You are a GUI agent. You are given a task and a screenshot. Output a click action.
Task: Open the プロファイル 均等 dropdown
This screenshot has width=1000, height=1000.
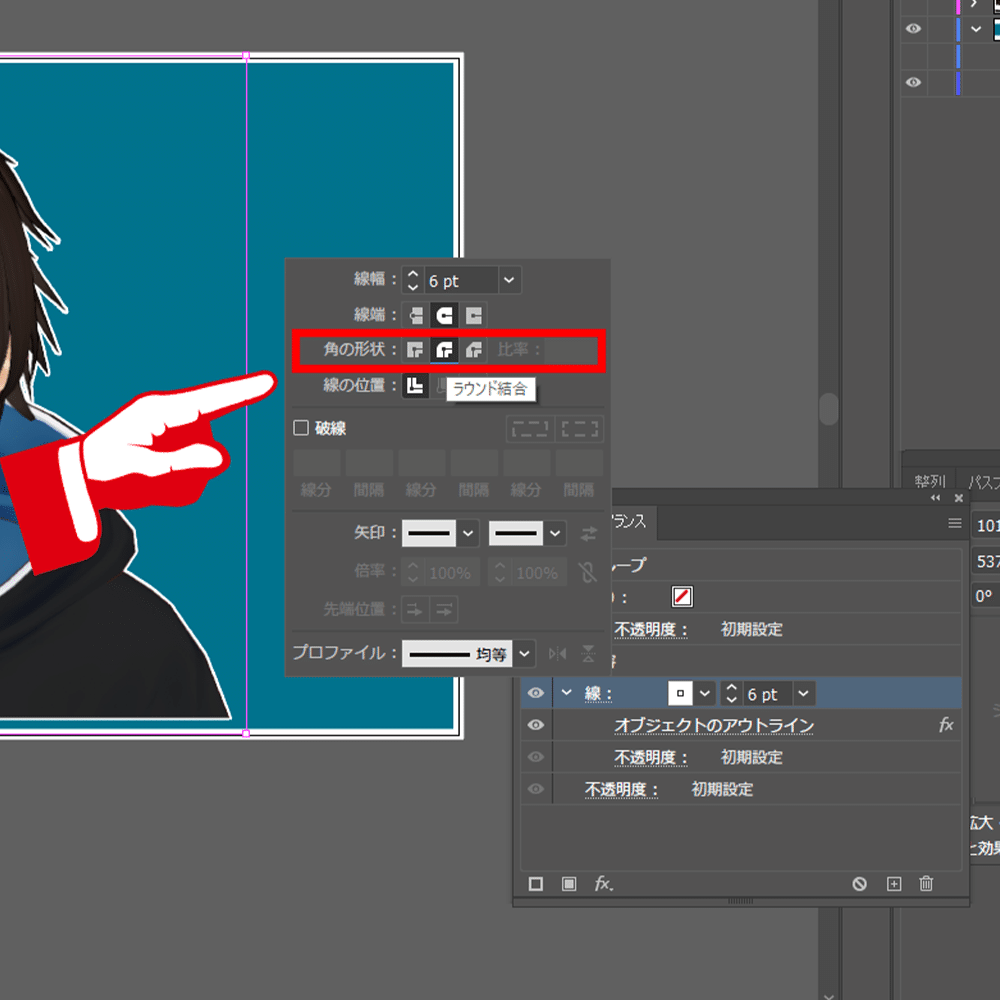(x=524, y=654)
